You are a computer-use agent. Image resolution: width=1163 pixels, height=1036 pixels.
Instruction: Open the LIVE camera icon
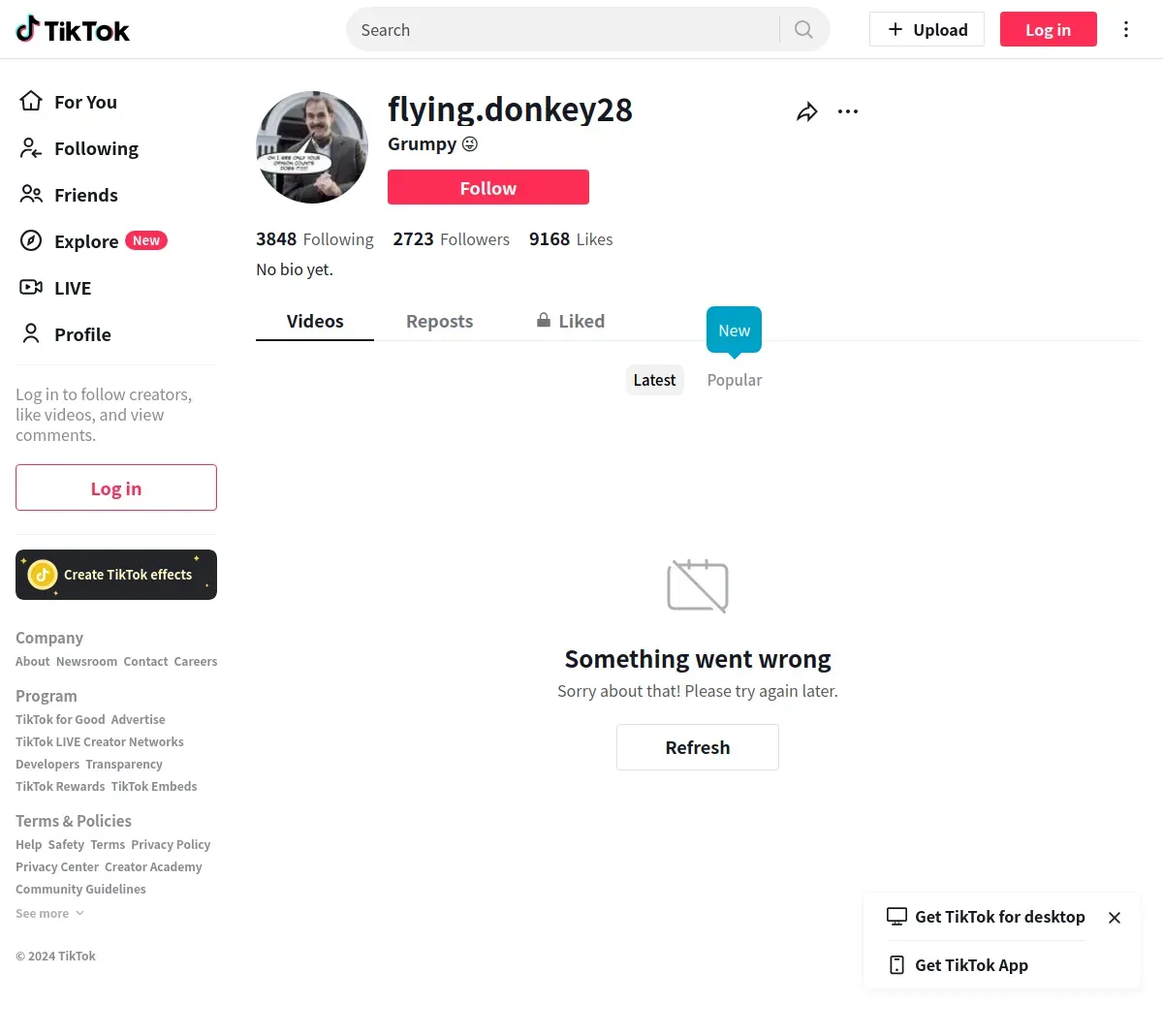[x=31, y=287]
